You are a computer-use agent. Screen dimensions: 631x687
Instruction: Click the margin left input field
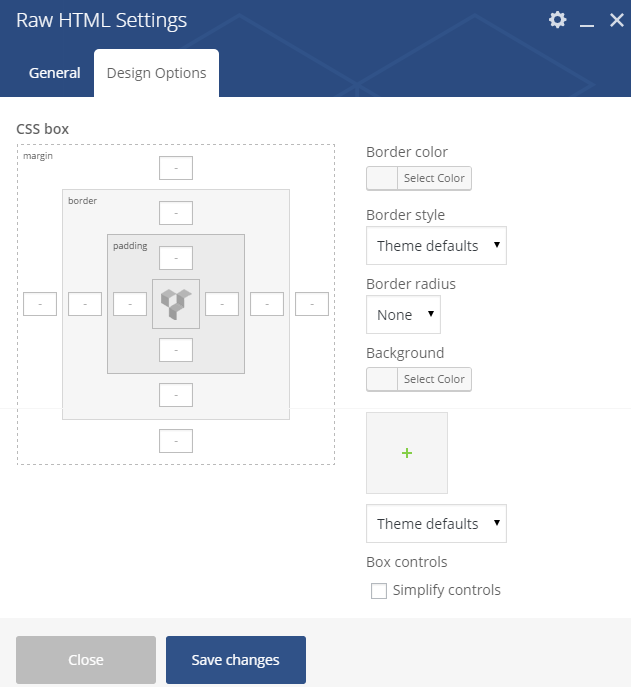(40, 304)
